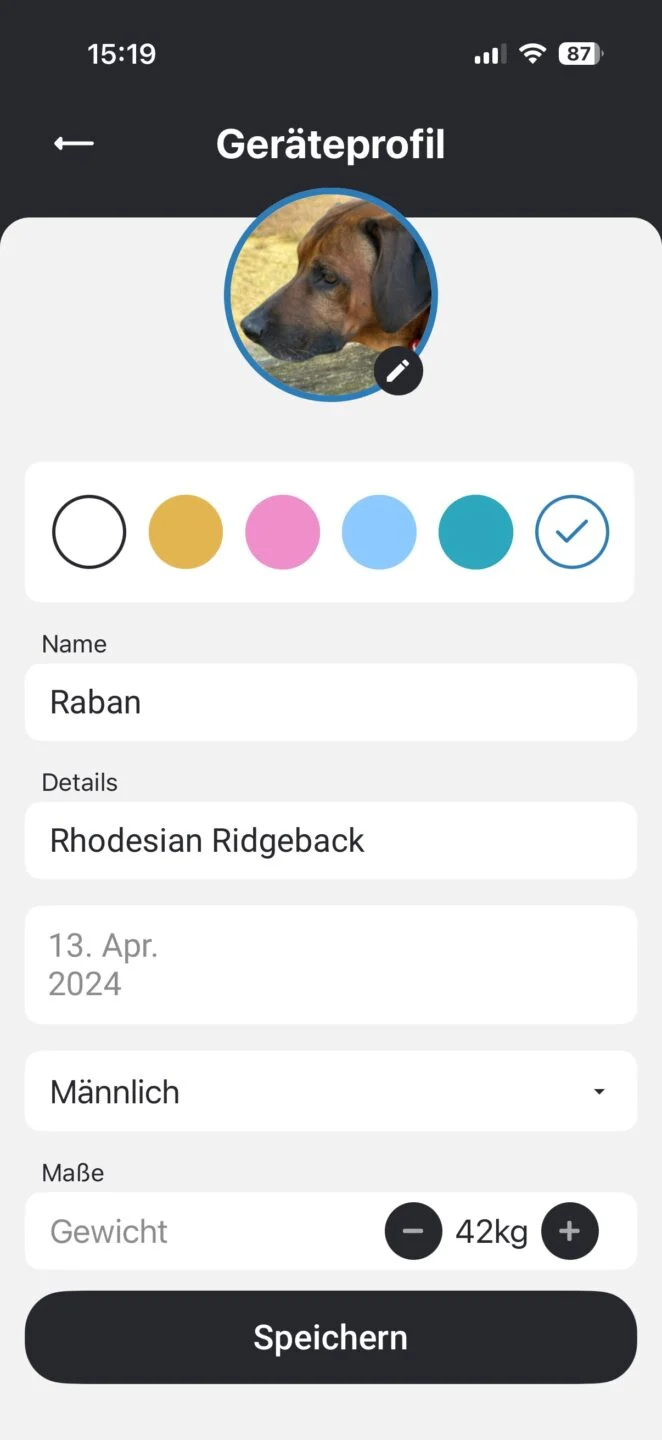Tap the checkmark on the selected blue color
Screen dimensions: 662x1440
click(572, 531)
